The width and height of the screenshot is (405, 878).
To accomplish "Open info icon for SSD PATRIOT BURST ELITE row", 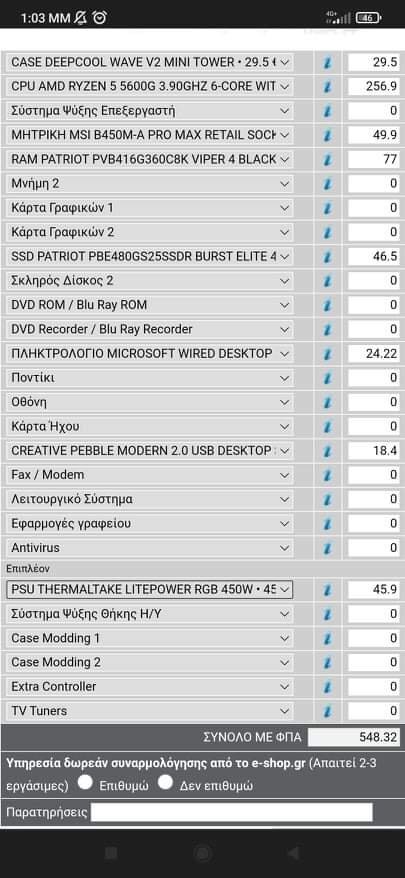I will (x=328, y=257).
